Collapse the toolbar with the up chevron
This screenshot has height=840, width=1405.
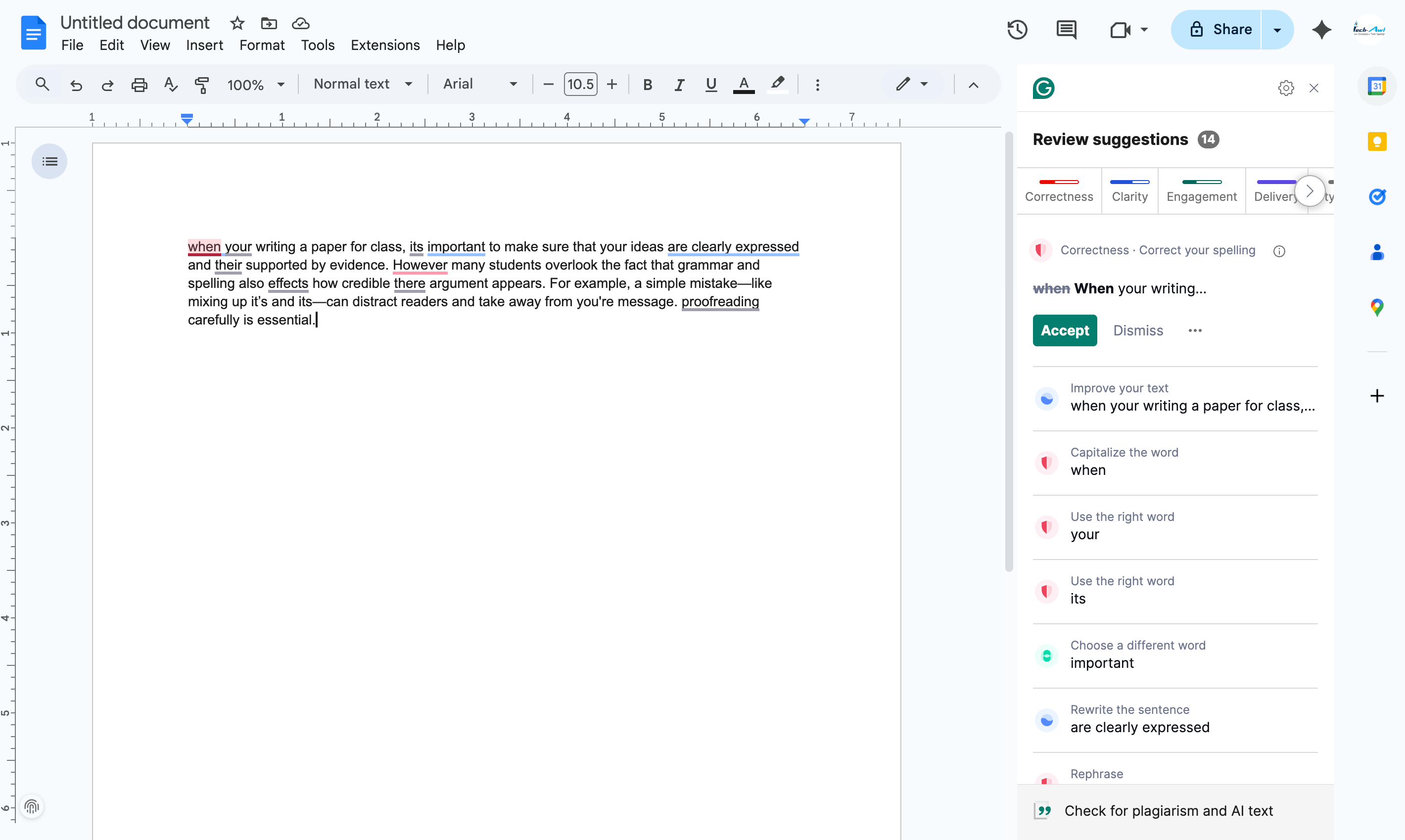coord(973,85)
